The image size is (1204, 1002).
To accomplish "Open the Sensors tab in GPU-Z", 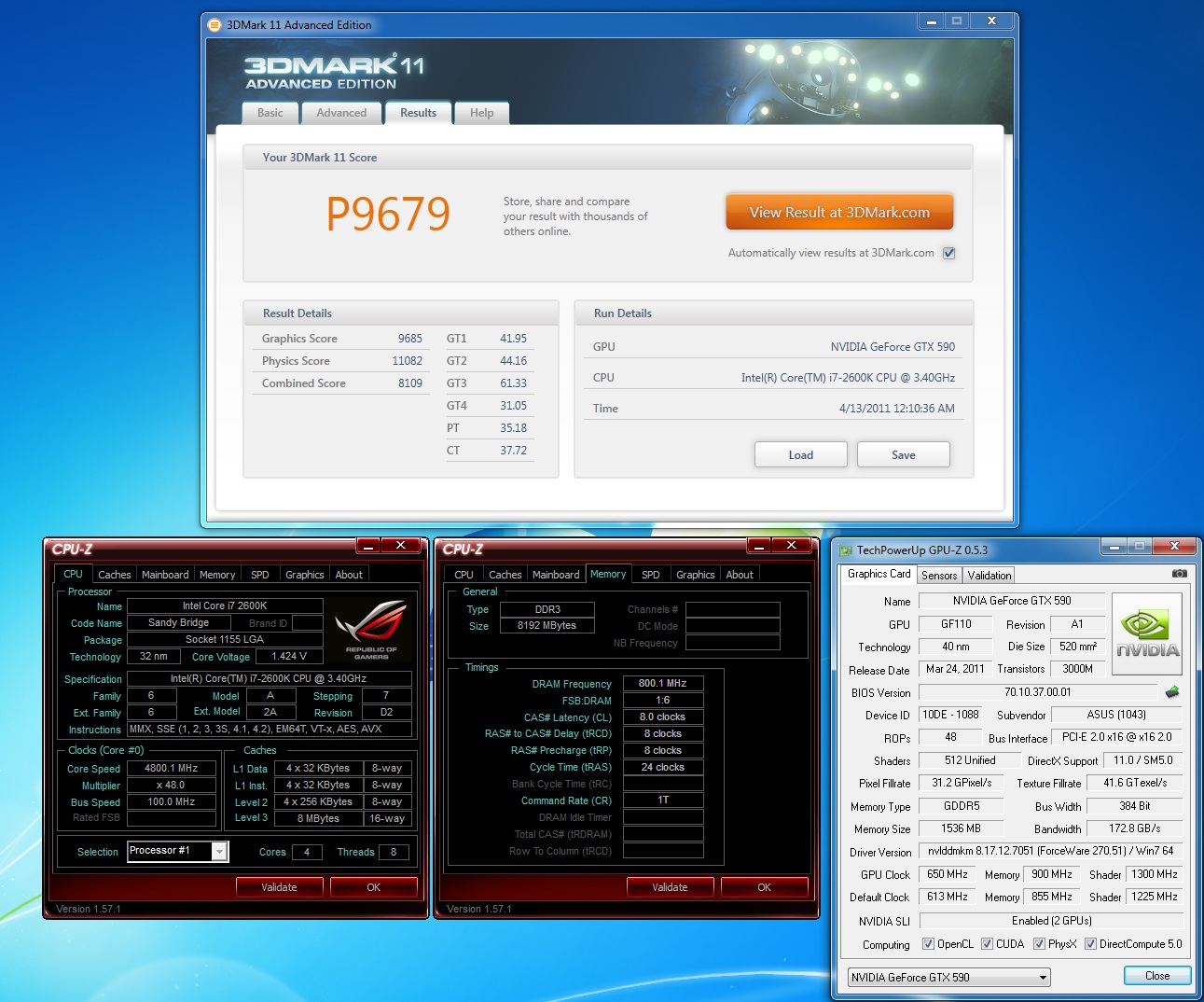I will click(x=939, y=576).
